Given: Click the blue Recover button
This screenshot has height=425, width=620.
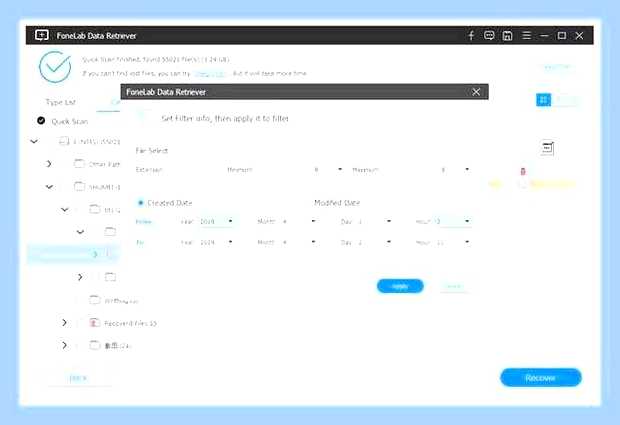Looking at the screenshot, I should click(x=541, y=378).
